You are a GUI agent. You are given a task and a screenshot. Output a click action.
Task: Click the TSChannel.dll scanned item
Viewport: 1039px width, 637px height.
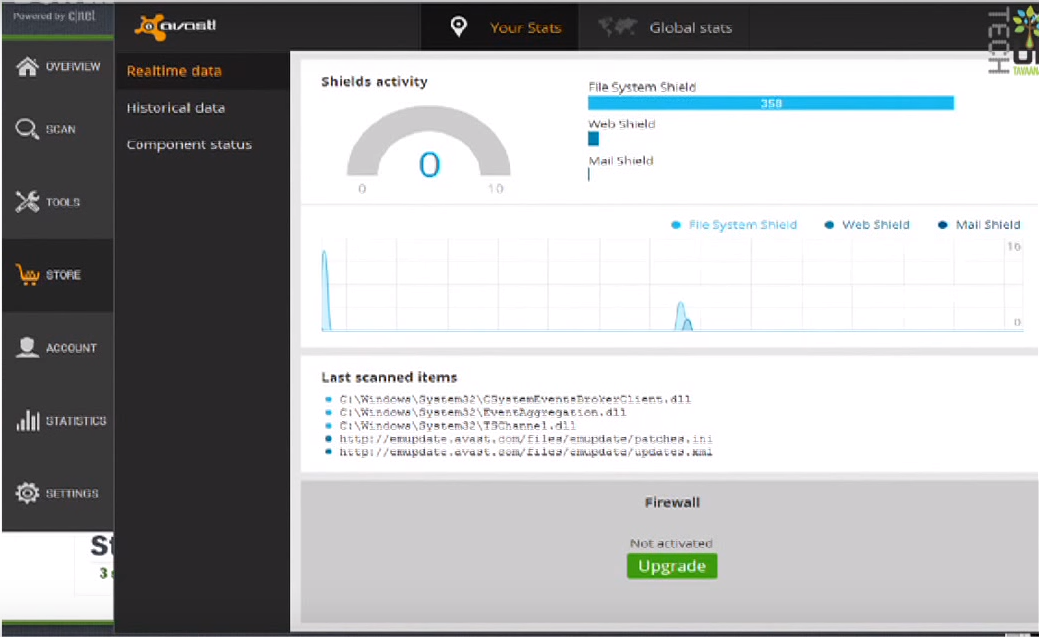[457, 426]
